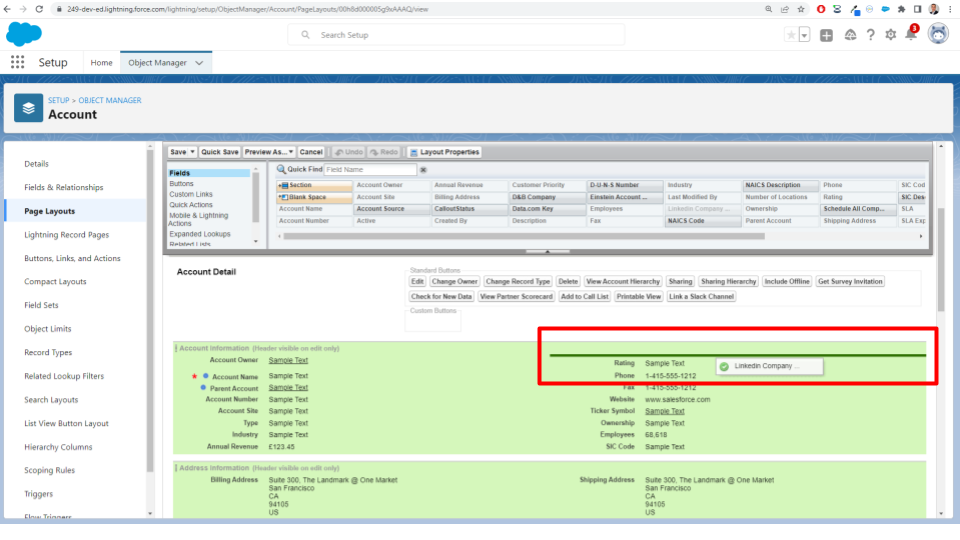
Task: Go to the Home tab
Action: (101, 62)
